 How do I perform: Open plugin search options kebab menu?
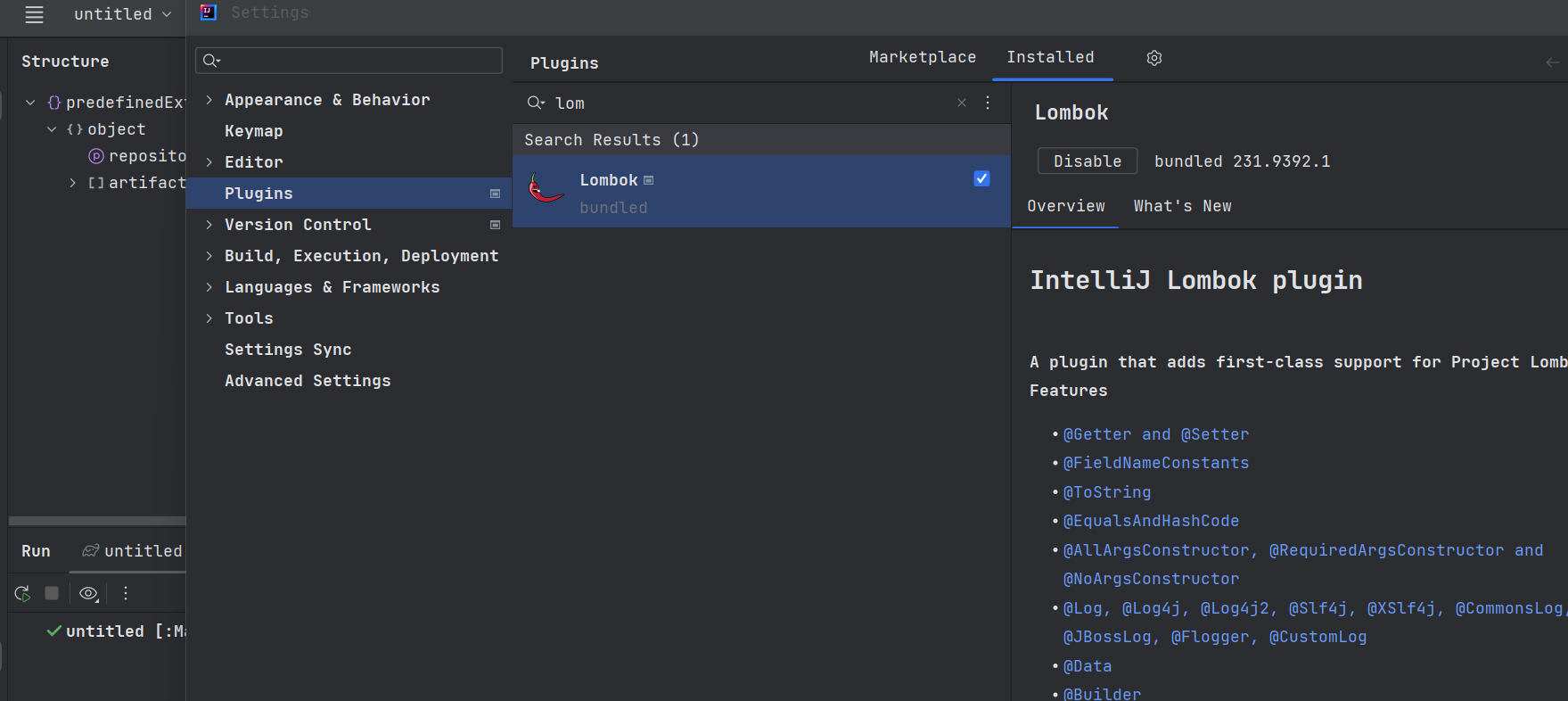point(988,103)
